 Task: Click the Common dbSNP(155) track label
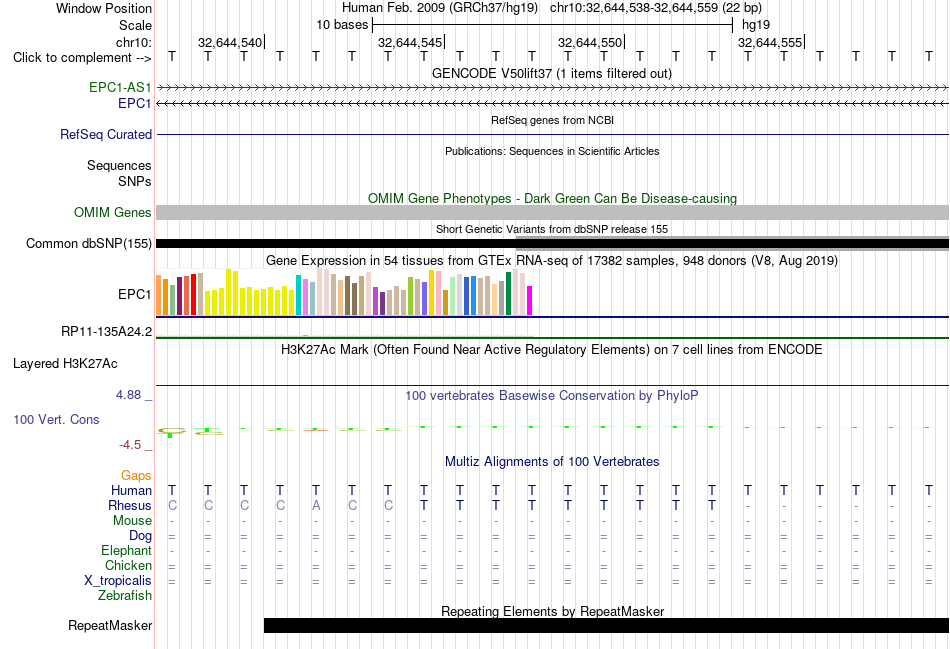tap(89, 244)
